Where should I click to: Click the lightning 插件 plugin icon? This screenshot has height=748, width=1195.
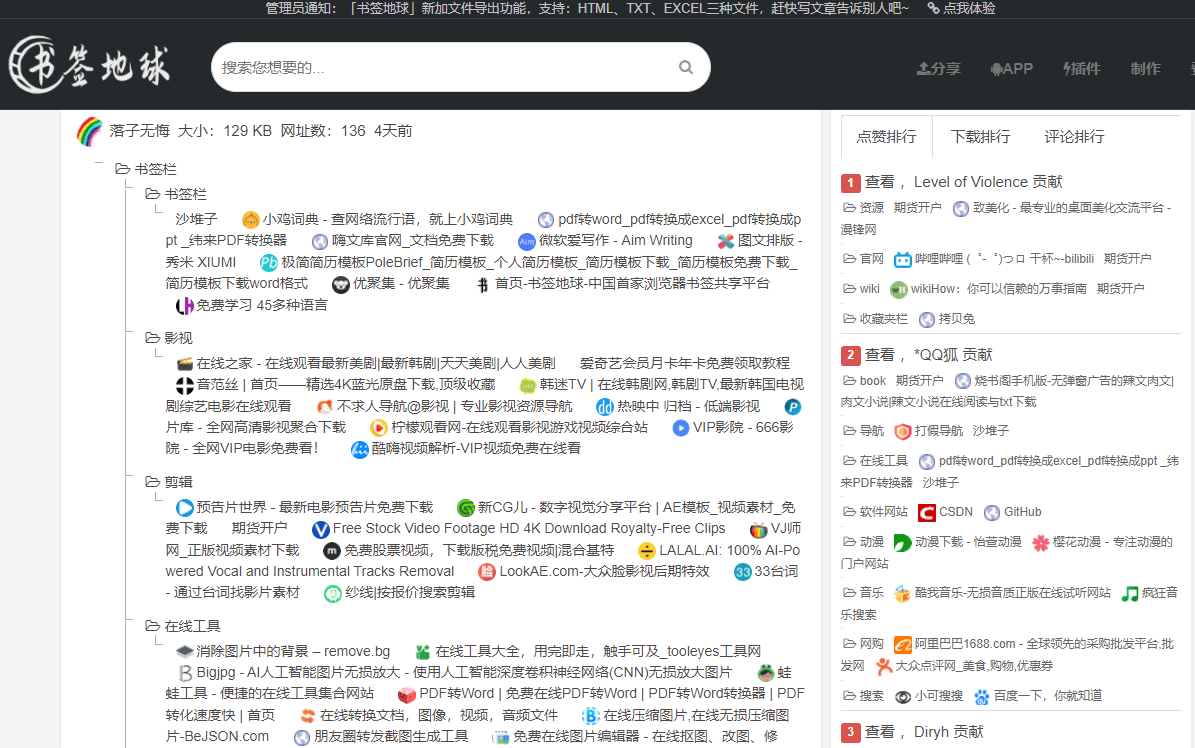[1068, 68]
